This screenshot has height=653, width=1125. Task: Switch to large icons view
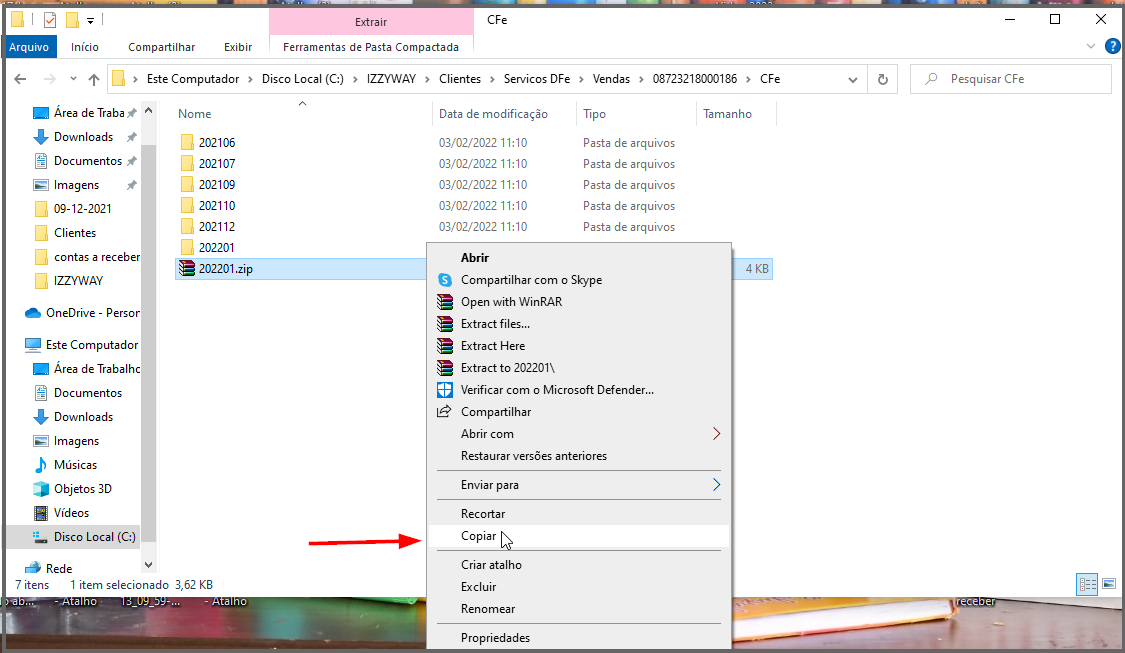[x=1108, y=584]
